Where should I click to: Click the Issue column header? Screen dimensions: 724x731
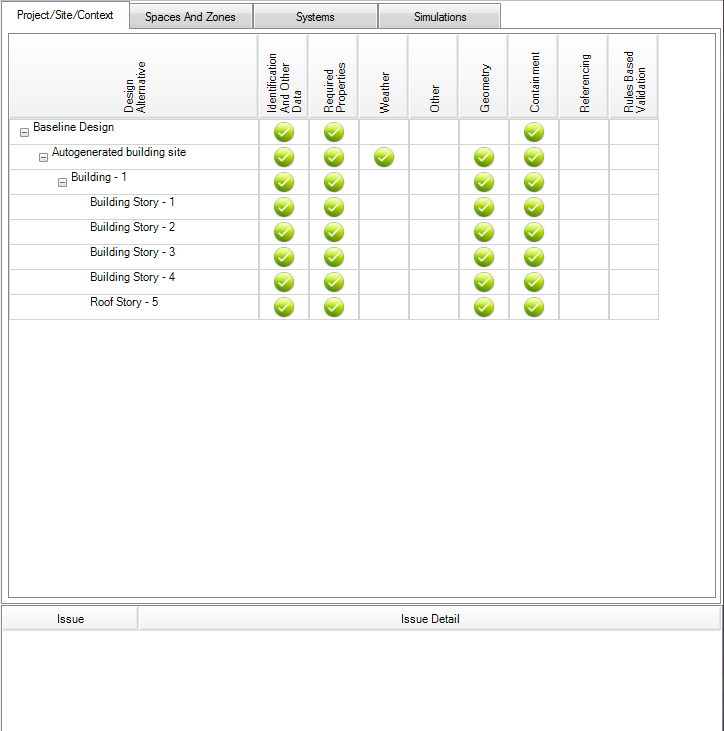tap(70, 619)
